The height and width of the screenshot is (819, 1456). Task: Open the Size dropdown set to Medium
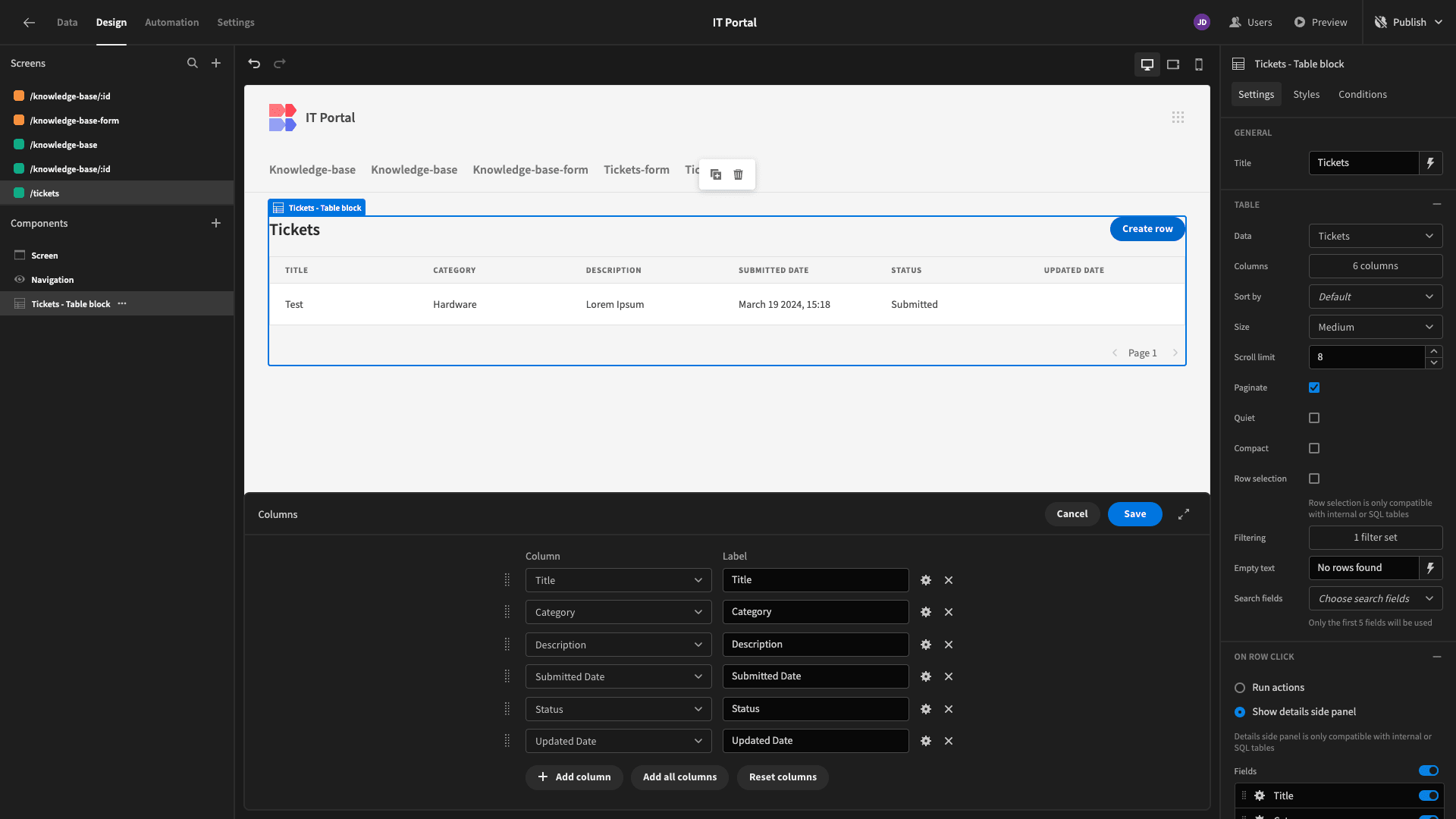pyautogui.click(x=1376, y=327)
